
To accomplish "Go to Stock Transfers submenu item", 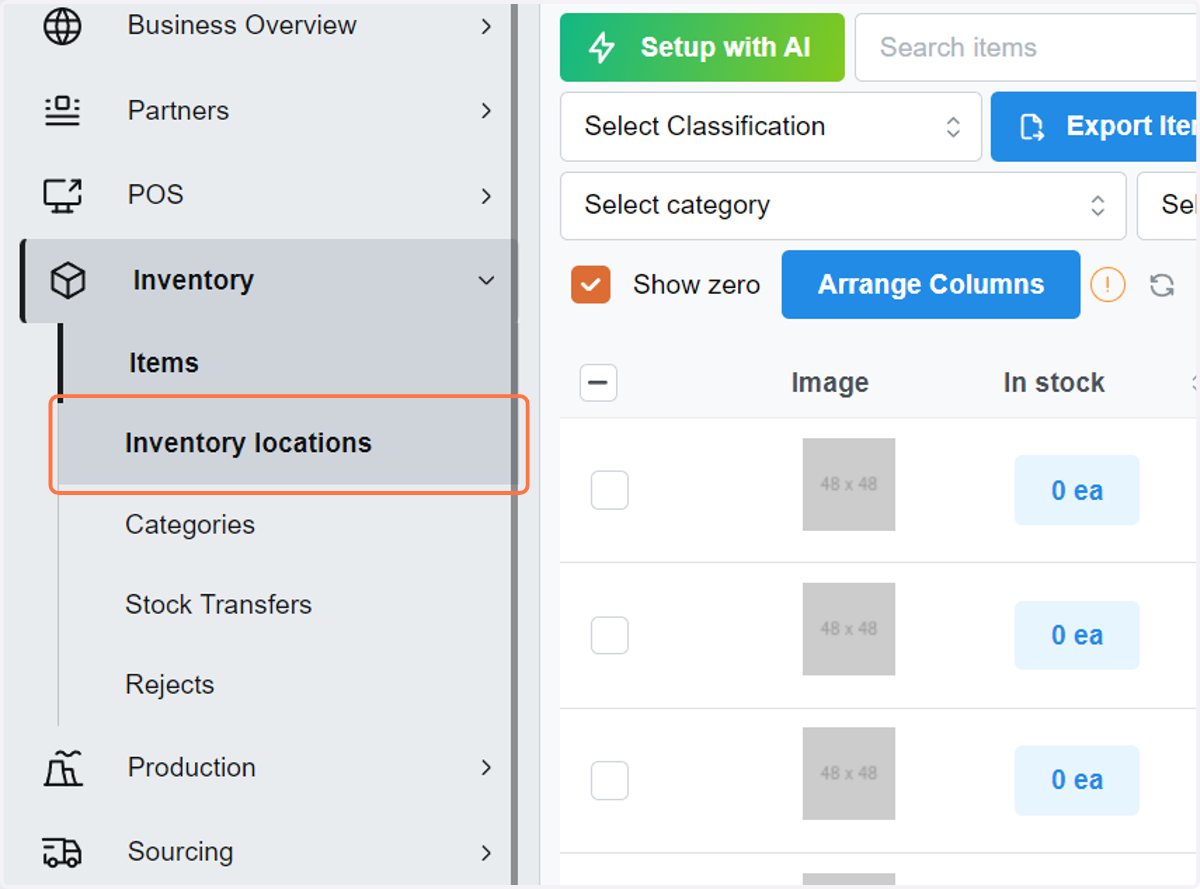I will (x=218, y=605).
